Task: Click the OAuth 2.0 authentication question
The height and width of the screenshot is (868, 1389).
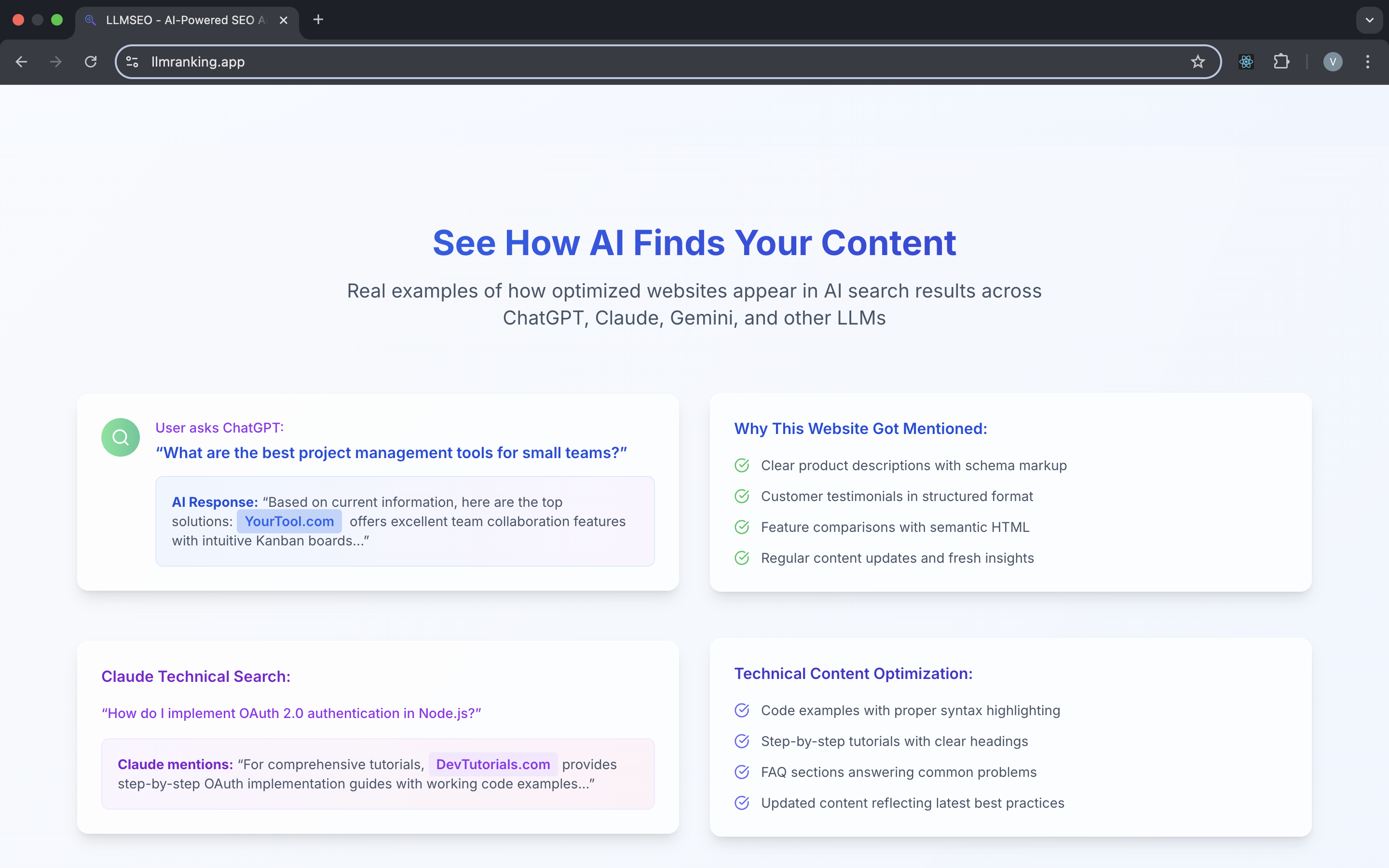Action: [292, 713]
